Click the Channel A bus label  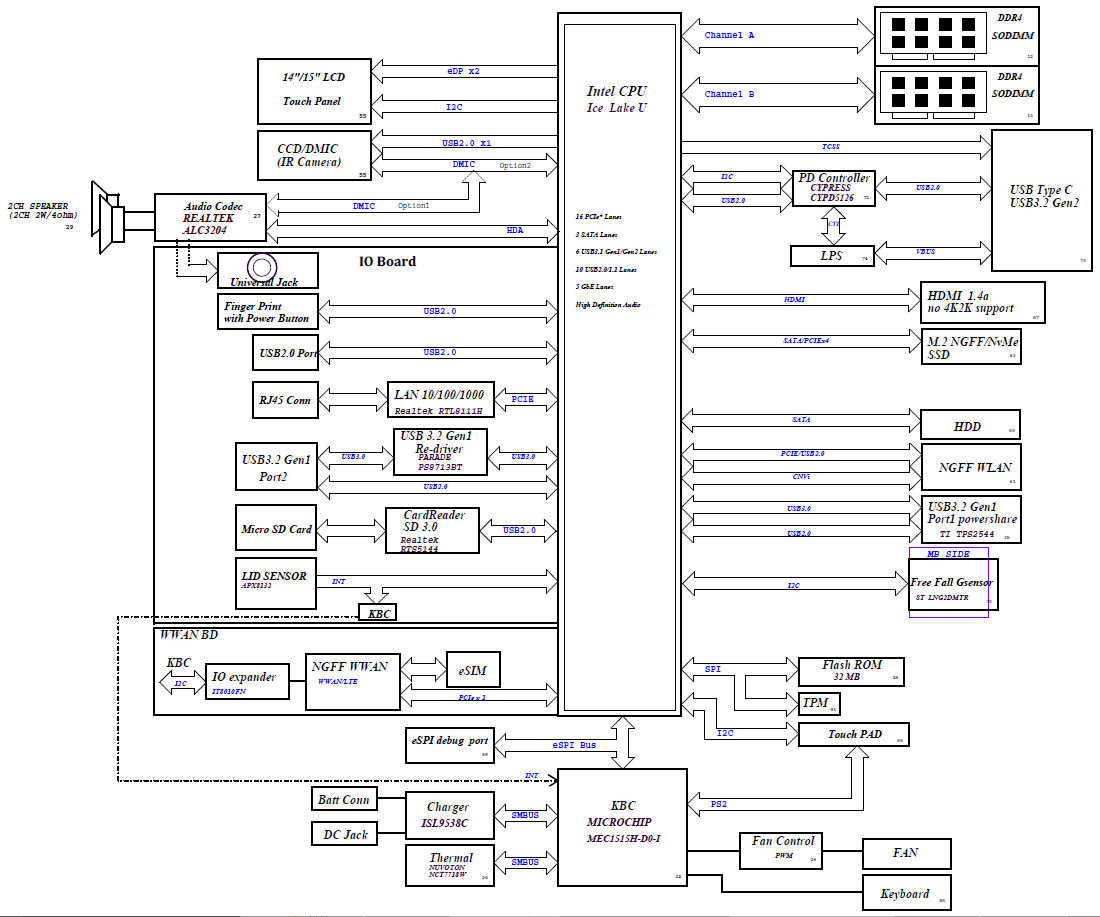[729, 35]
